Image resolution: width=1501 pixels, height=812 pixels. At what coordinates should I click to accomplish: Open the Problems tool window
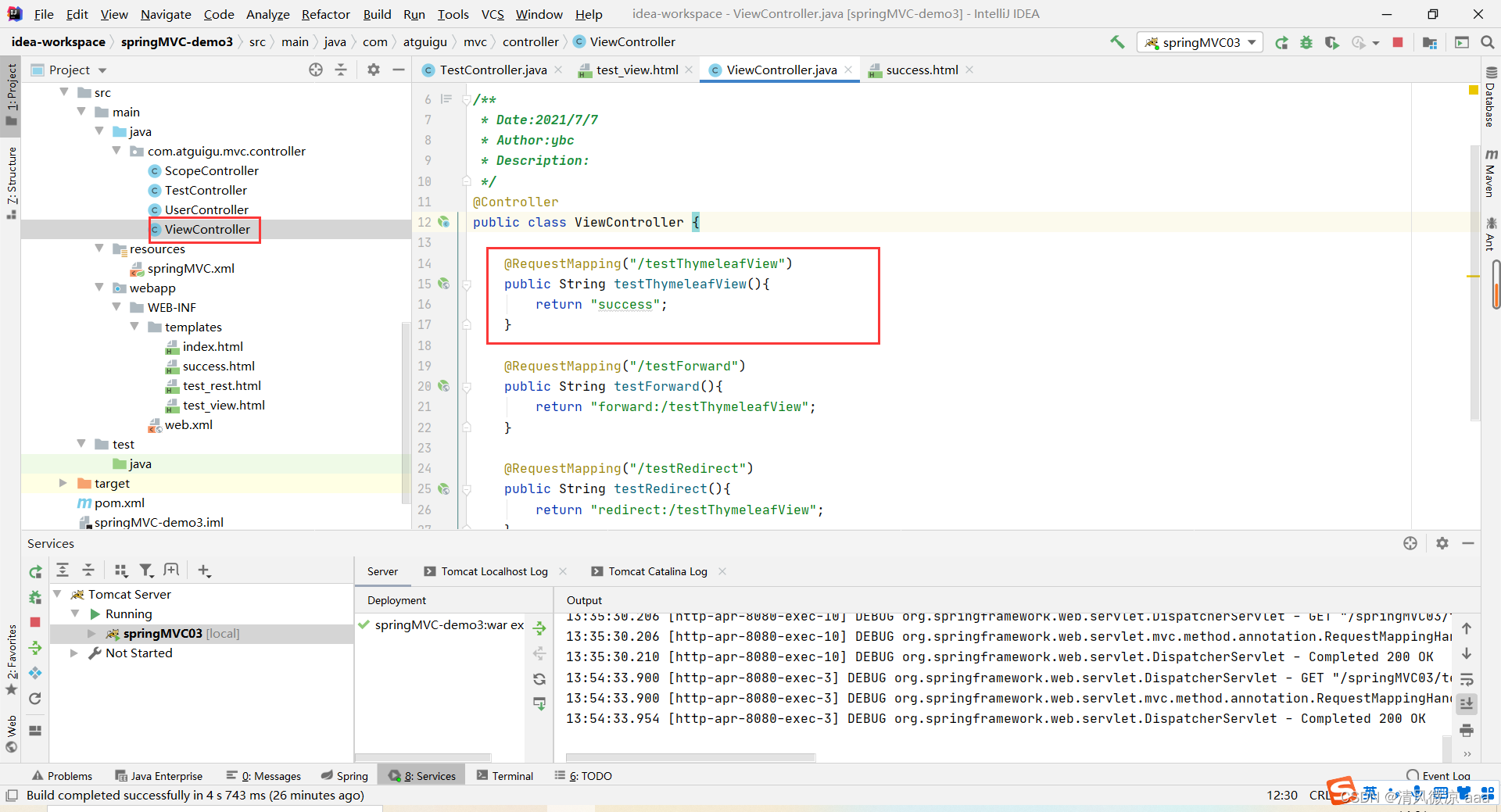(x=63, y=775)
